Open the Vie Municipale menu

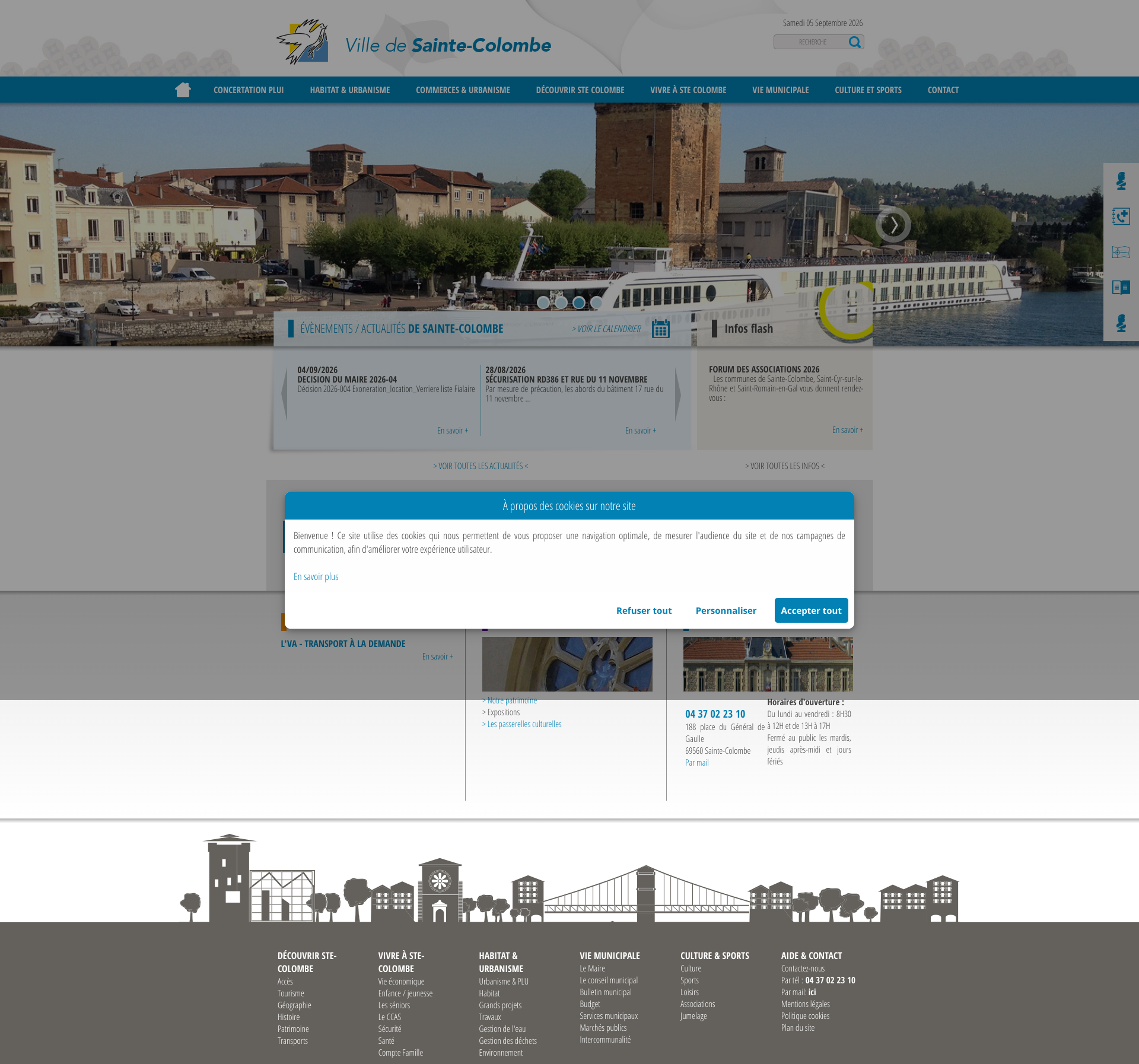point(781,90)
